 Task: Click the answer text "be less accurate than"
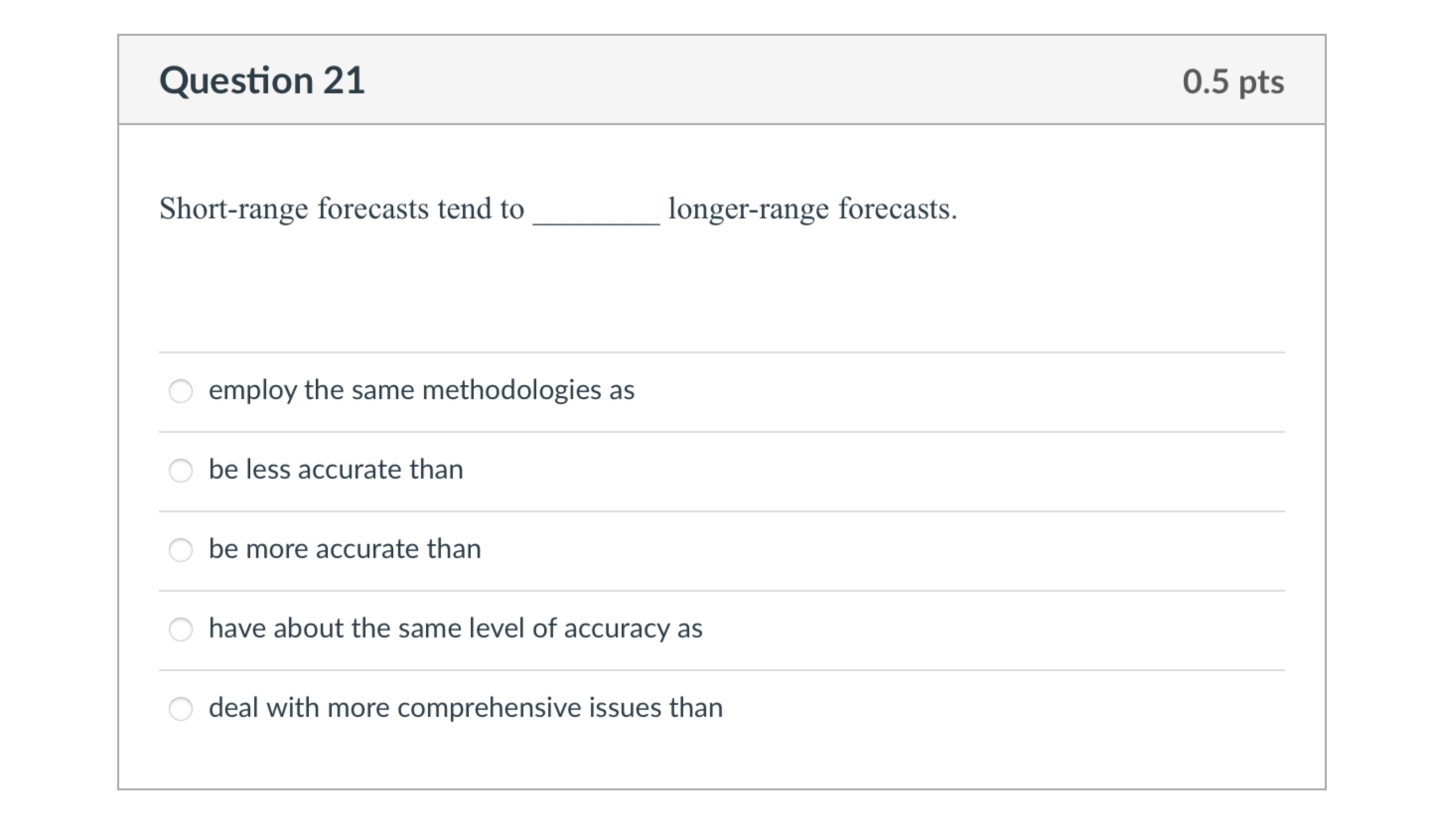(336, 470)
